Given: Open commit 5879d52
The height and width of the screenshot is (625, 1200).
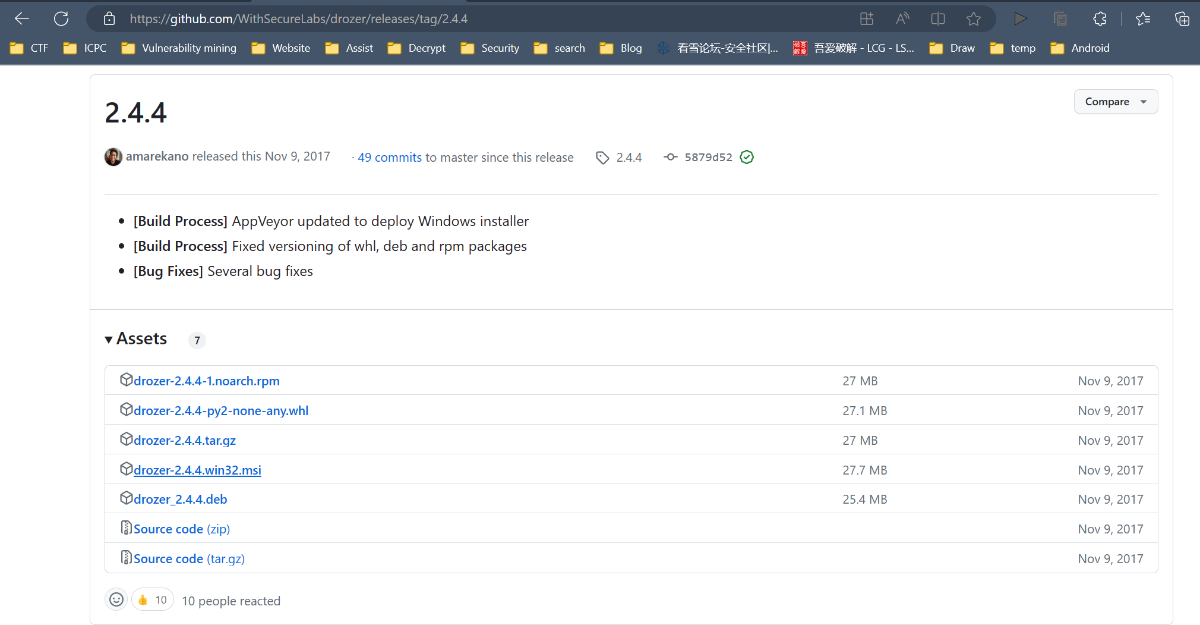Looking at the screenshot, I should tap(709, 157).
